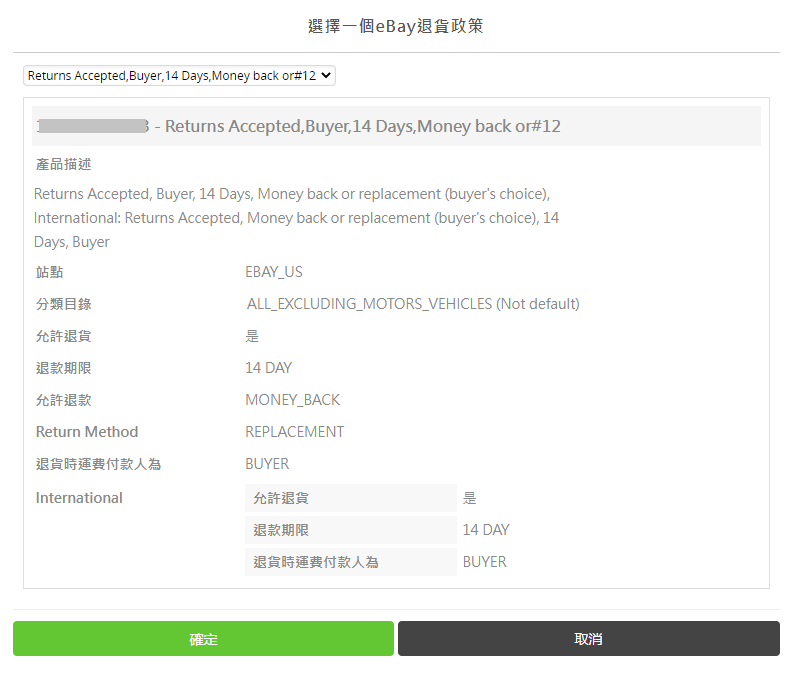The width and height of the screenshot is (796, 679).
Task: Click the MONEY_BACK value
Action: click(x=292, y=400)
